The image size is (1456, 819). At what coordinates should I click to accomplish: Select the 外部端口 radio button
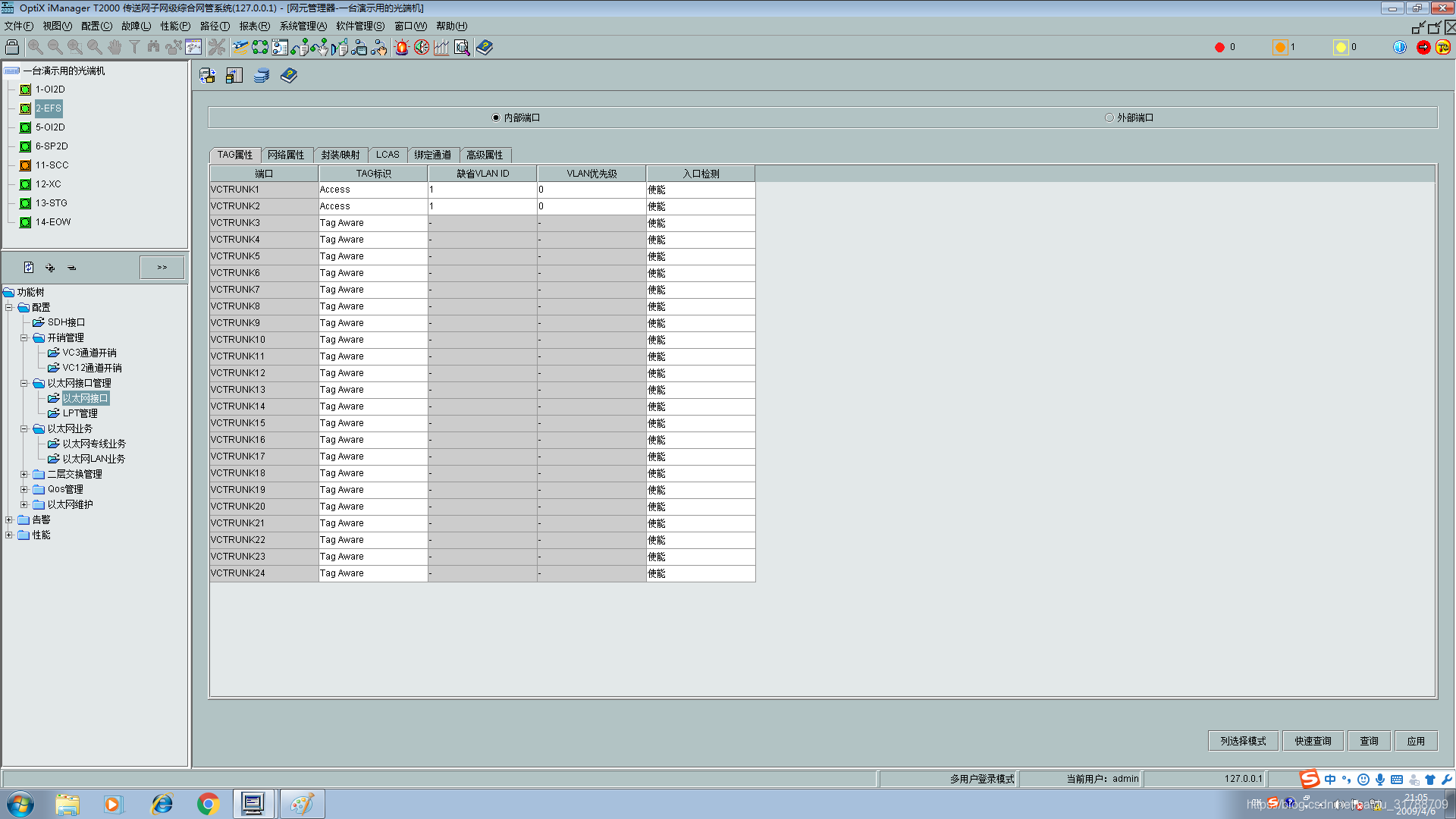coord(1109,118)
